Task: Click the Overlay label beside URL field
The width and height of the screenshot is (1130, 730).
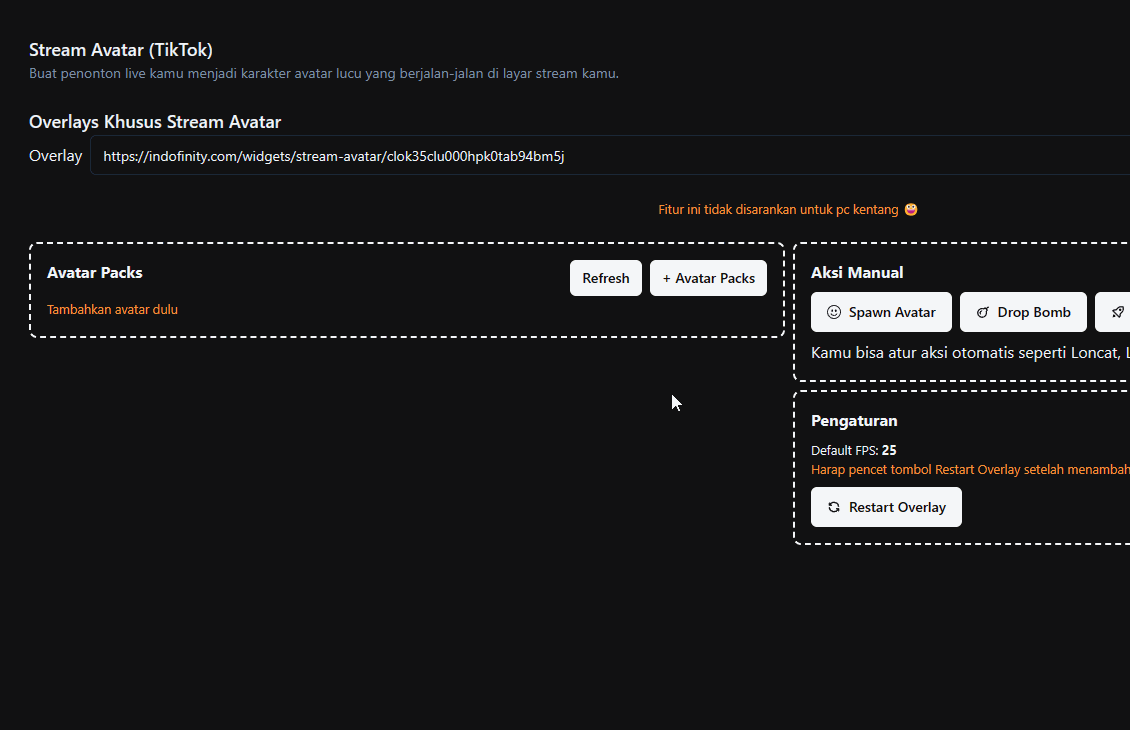Action: coord(55,156)
